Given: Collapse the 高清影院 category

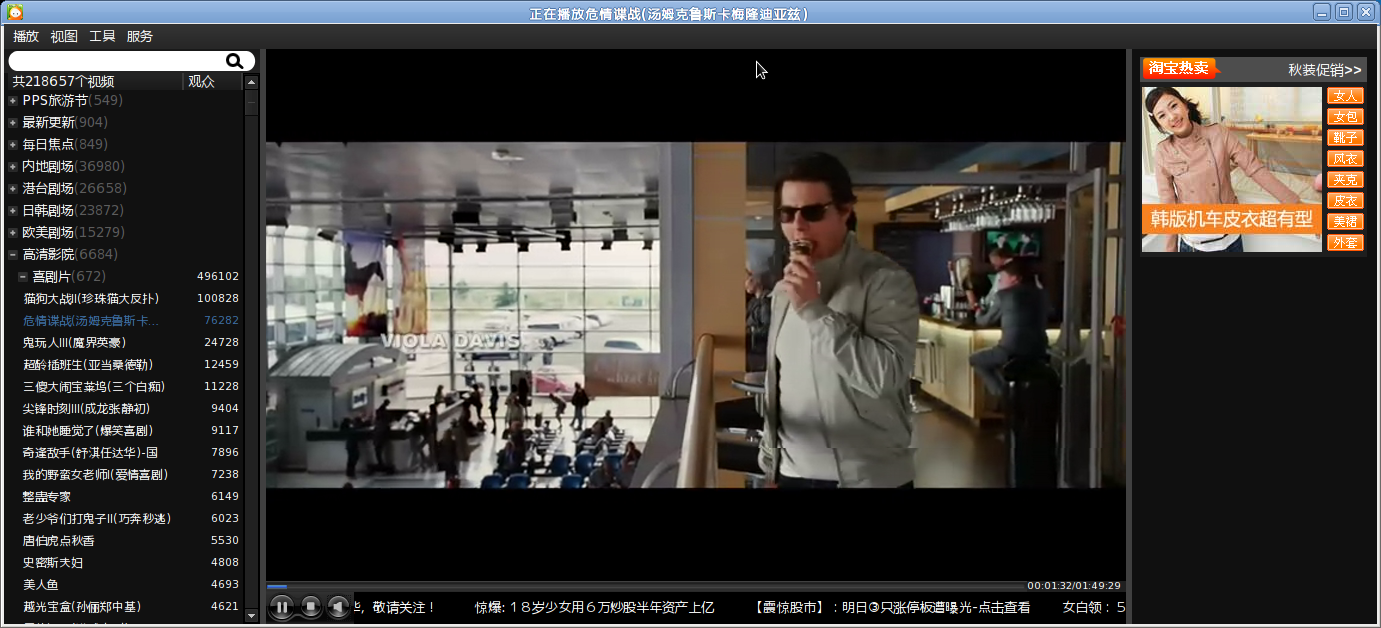Looking at the screenshot, I should click(x=13, y=255).
